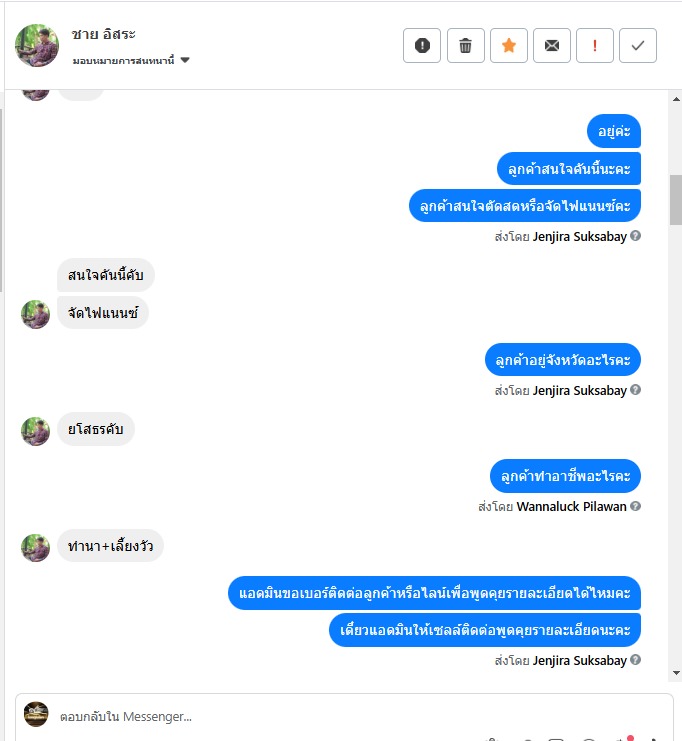Mark conversation as spam with the octagon icon
Viewport: 682px width, 741px height.
pos(422,45)
